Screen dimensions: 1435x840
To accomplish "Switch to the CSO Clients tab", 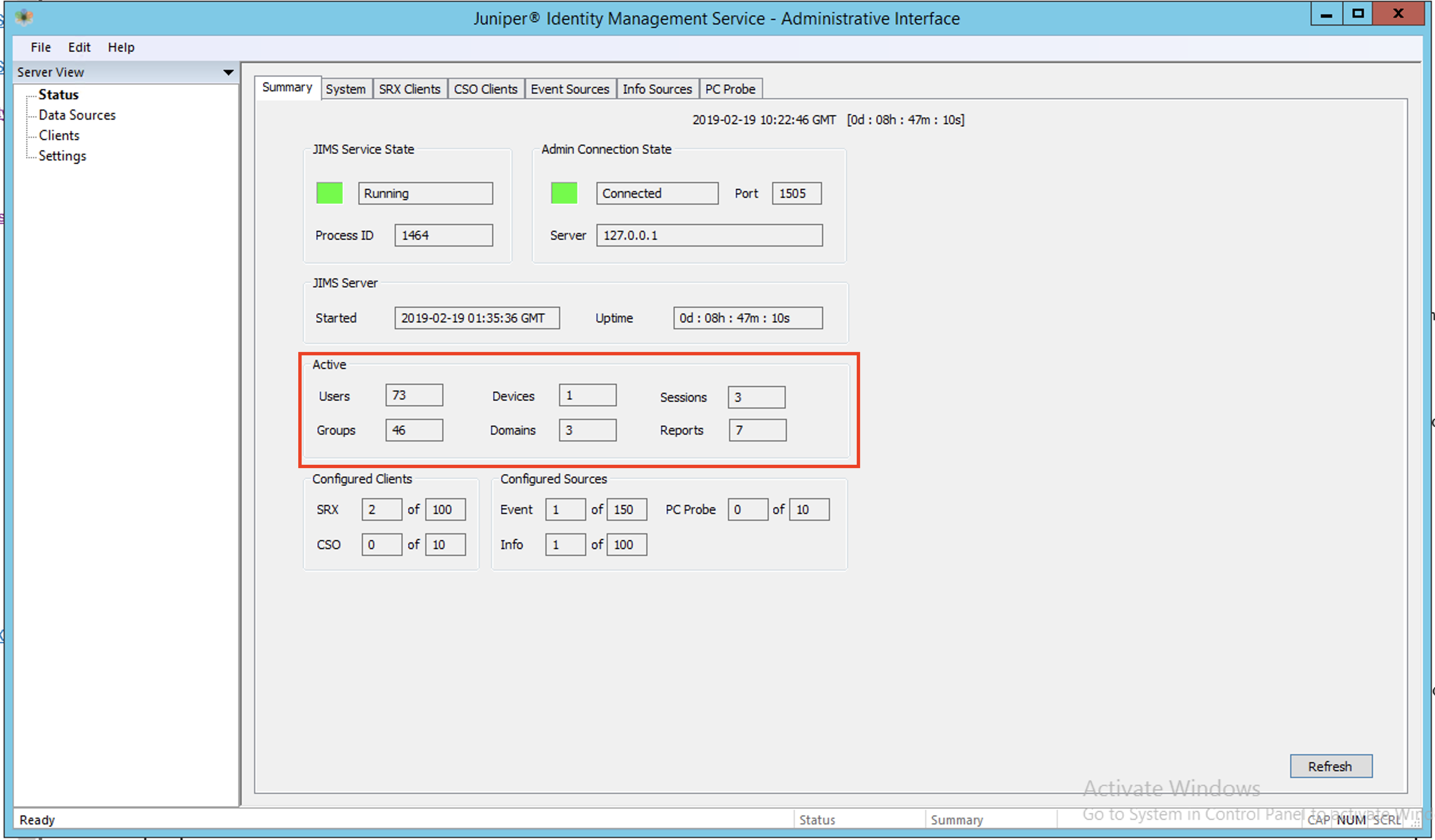I will point(486,90).
